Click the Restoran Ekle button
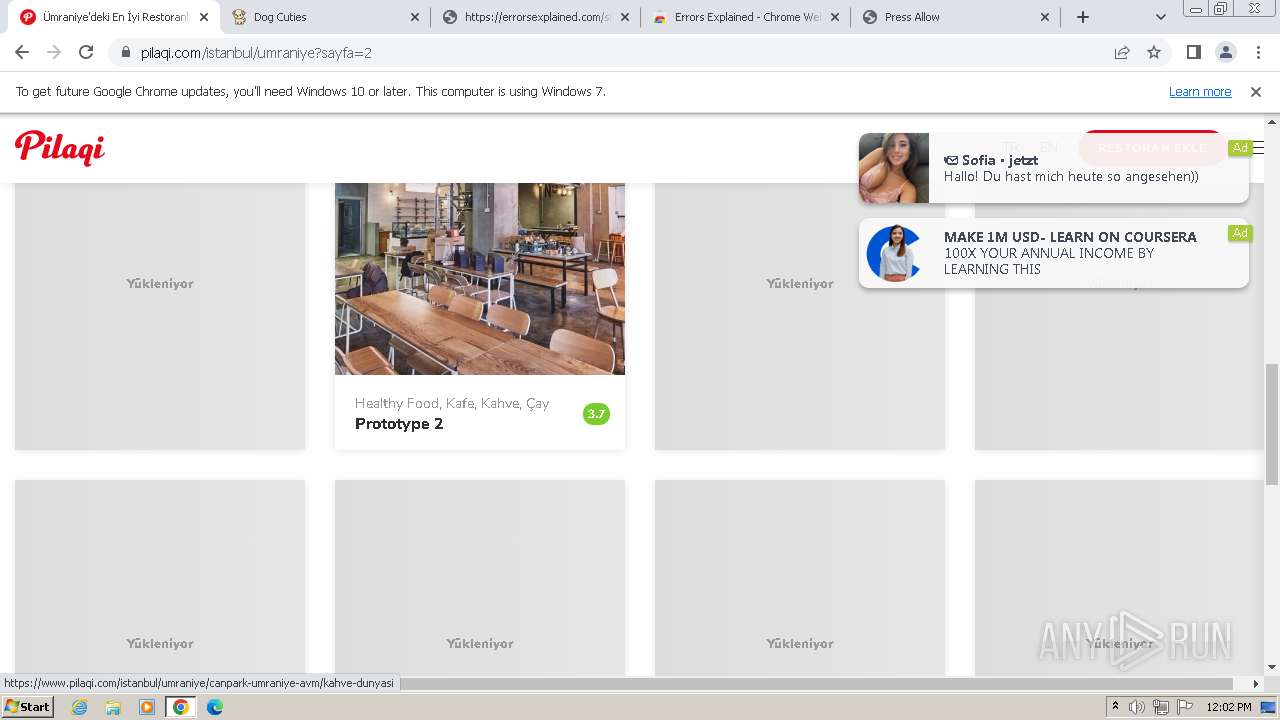 coord(1152,148)
